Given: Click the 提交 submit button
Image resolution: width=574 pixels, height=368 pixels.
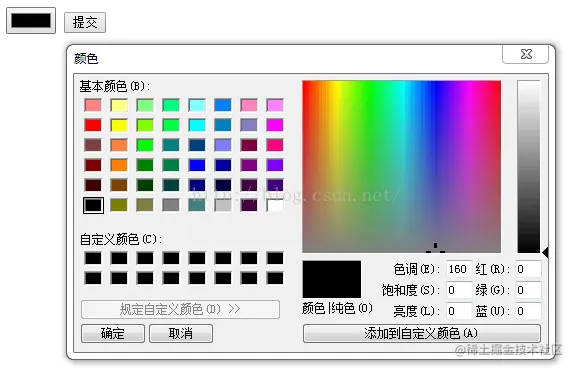Looking at the screenshot, I should 85,22.
